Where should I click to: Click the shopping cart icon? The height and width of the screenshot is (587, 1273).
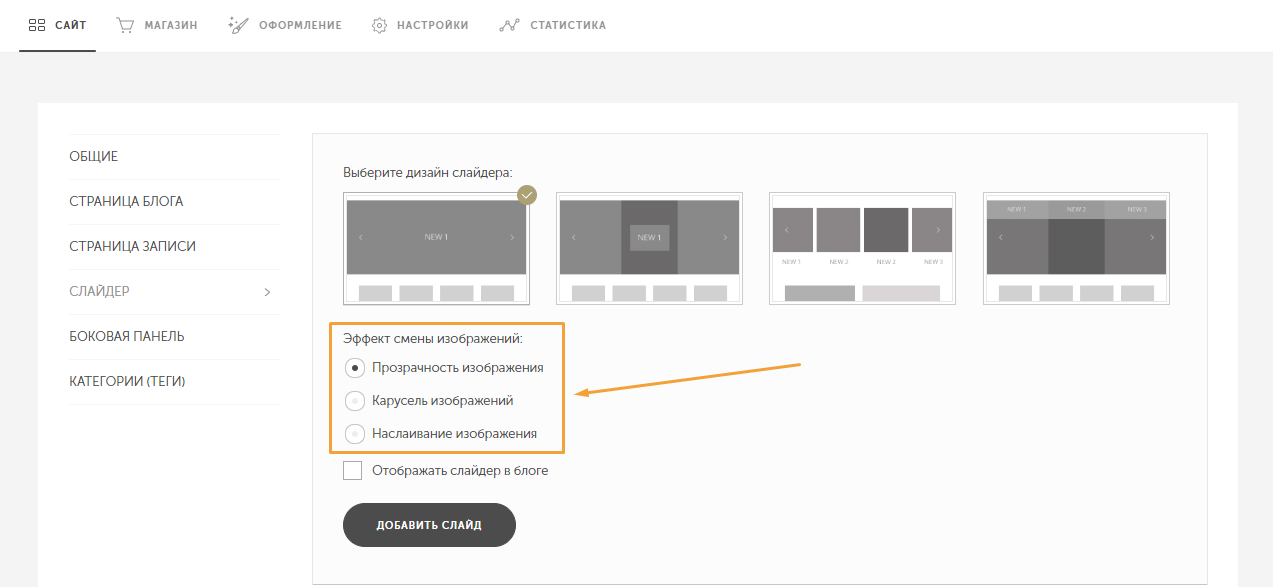pyautogui.click(x=126, y=25)
